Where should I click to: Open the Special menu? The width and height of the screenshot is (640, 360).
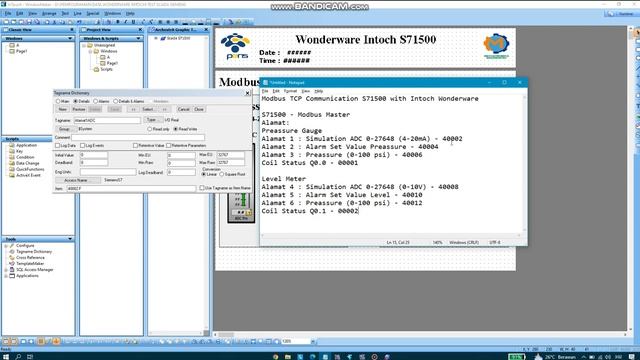pos(93,13)
